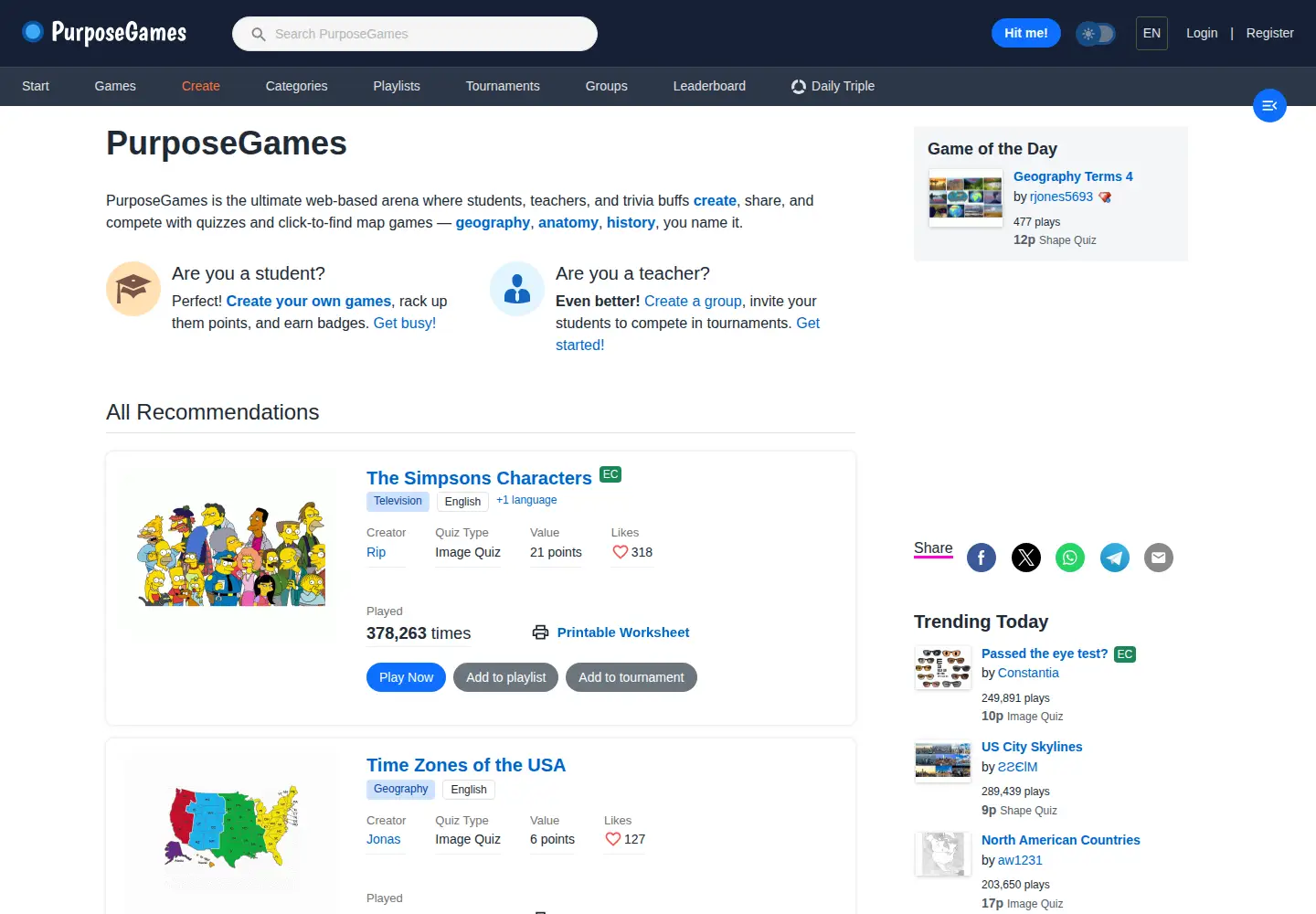Click the Search PurposeGames input field
1316x914 pixels.
point(415,34)
